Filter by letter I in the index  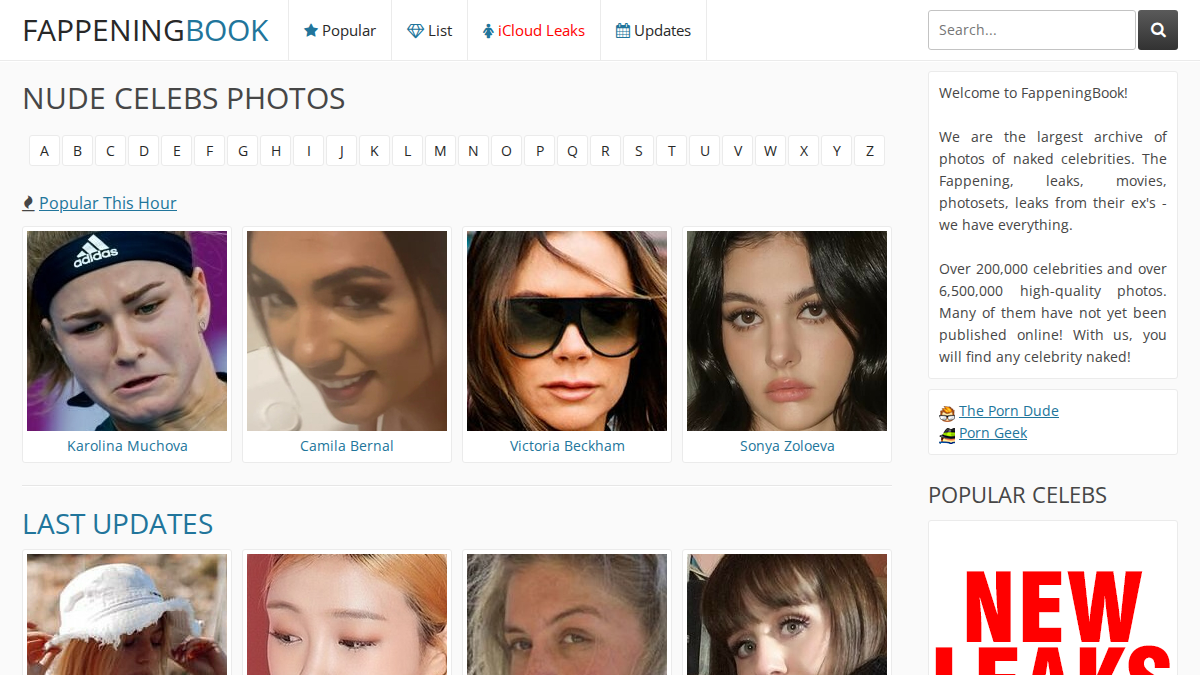pos(308,151)
